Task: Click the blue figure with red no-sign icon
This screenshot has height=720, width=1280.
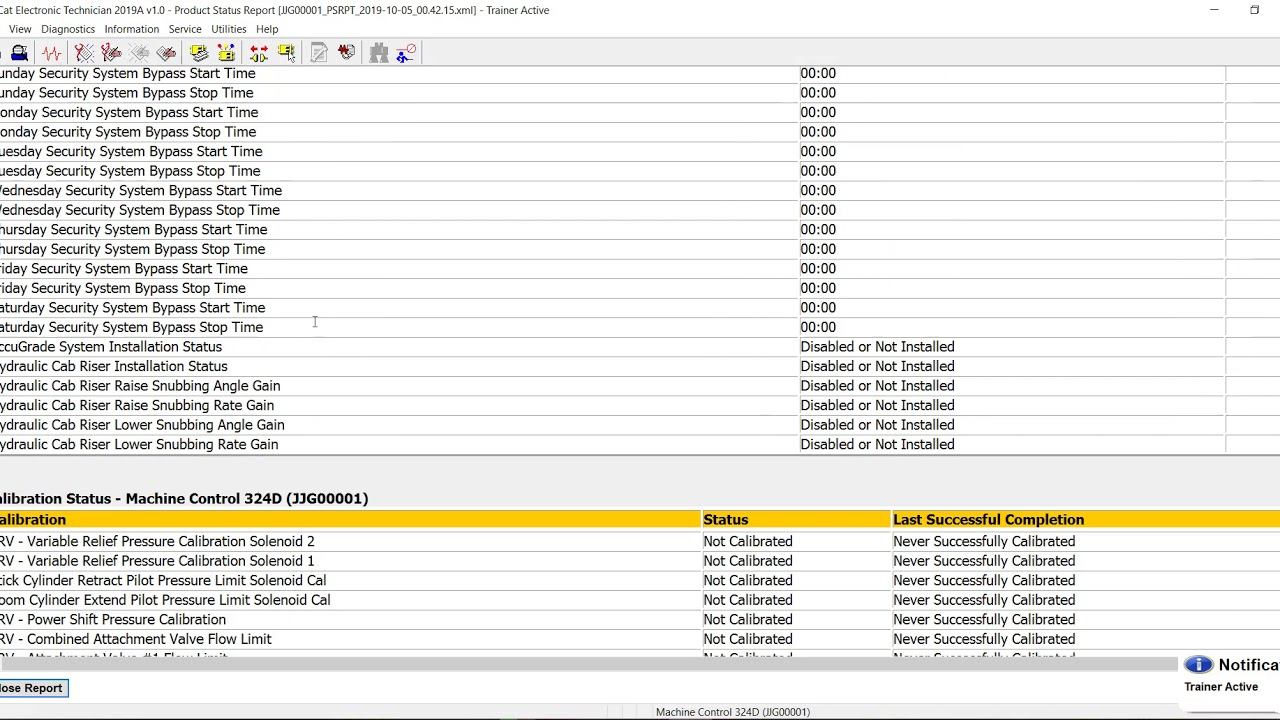Action: pyautogui.click(x=406, y=53)
